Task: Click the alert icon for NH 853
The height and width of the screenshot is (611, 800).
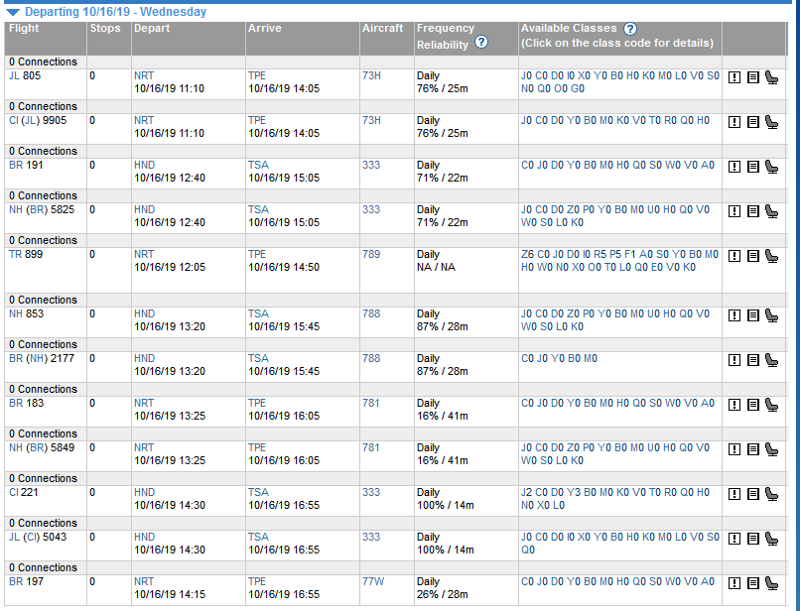Action: (x=734, y=316)
